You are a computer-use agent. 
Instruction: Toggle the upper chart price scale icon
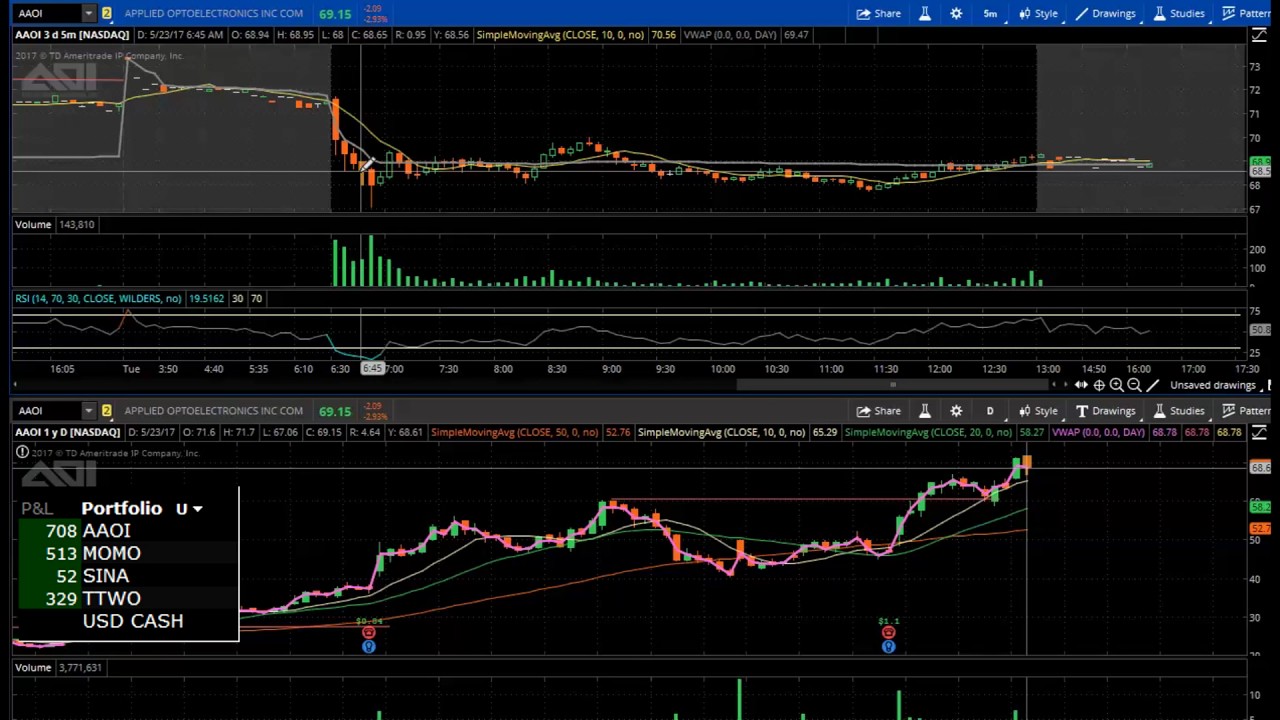tap(1259, 36)
